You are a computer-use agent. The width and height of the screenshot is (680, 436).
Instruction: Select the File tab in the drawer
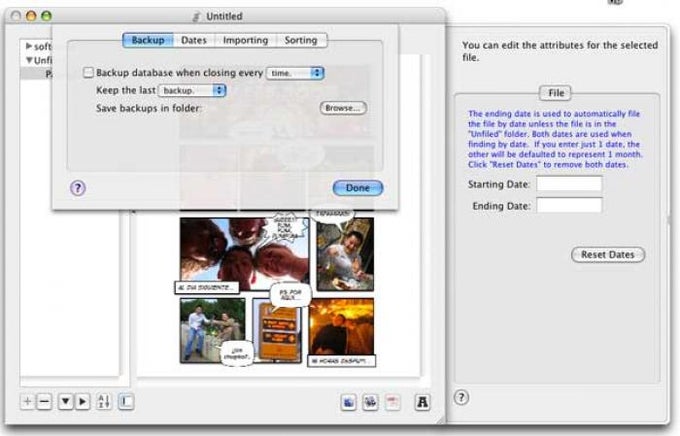click(x=556, y=93)
